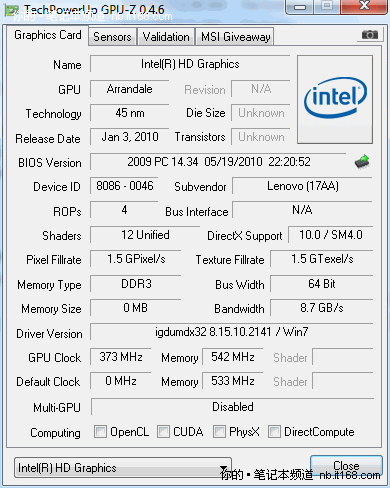Screen dimensions: 390x488
Task: Click the GPU-Z title bar app icon
Action: pos(12,11)
